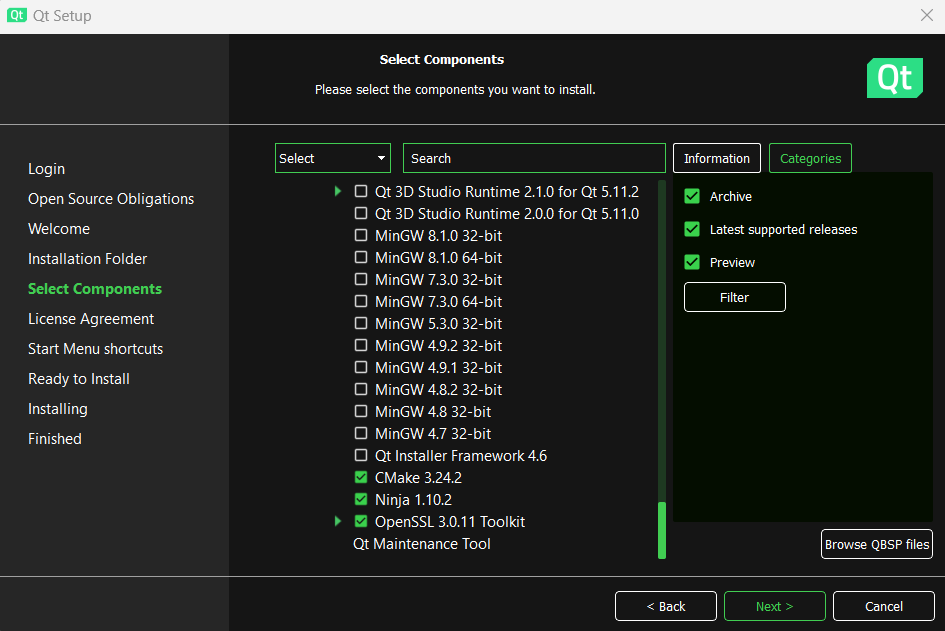Close the Qt Setup window
This screenshot has height=631, width=945.
pos(926,16)
